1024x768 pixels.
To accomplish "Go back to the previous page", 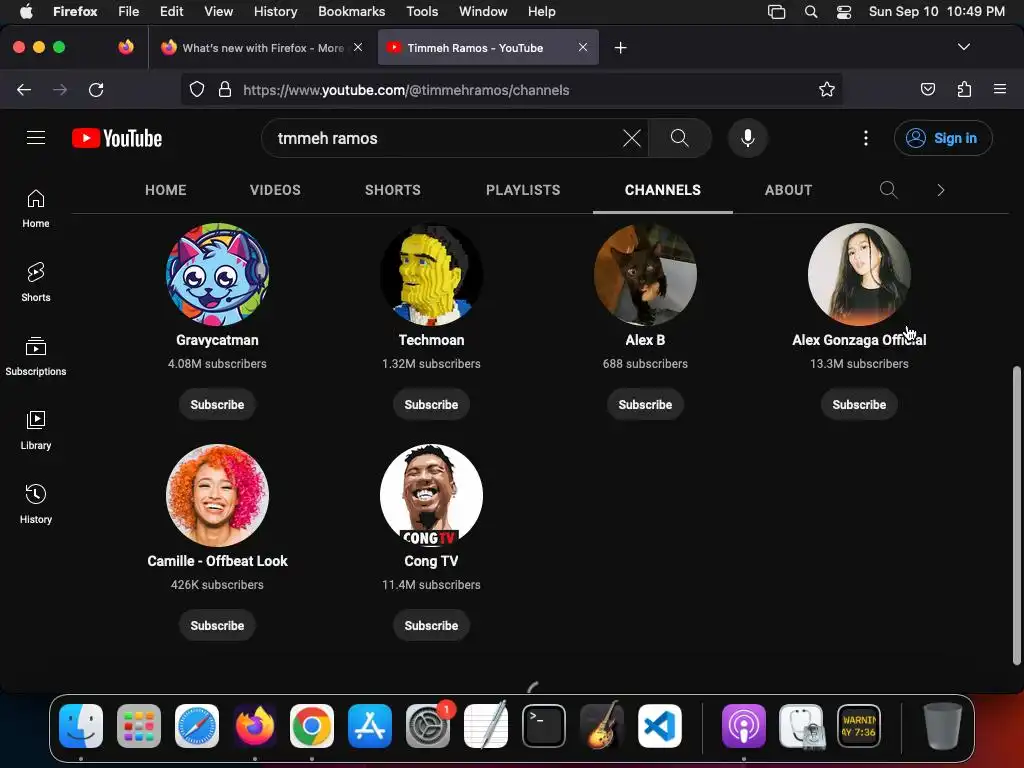I will click(x=24, y=89).
